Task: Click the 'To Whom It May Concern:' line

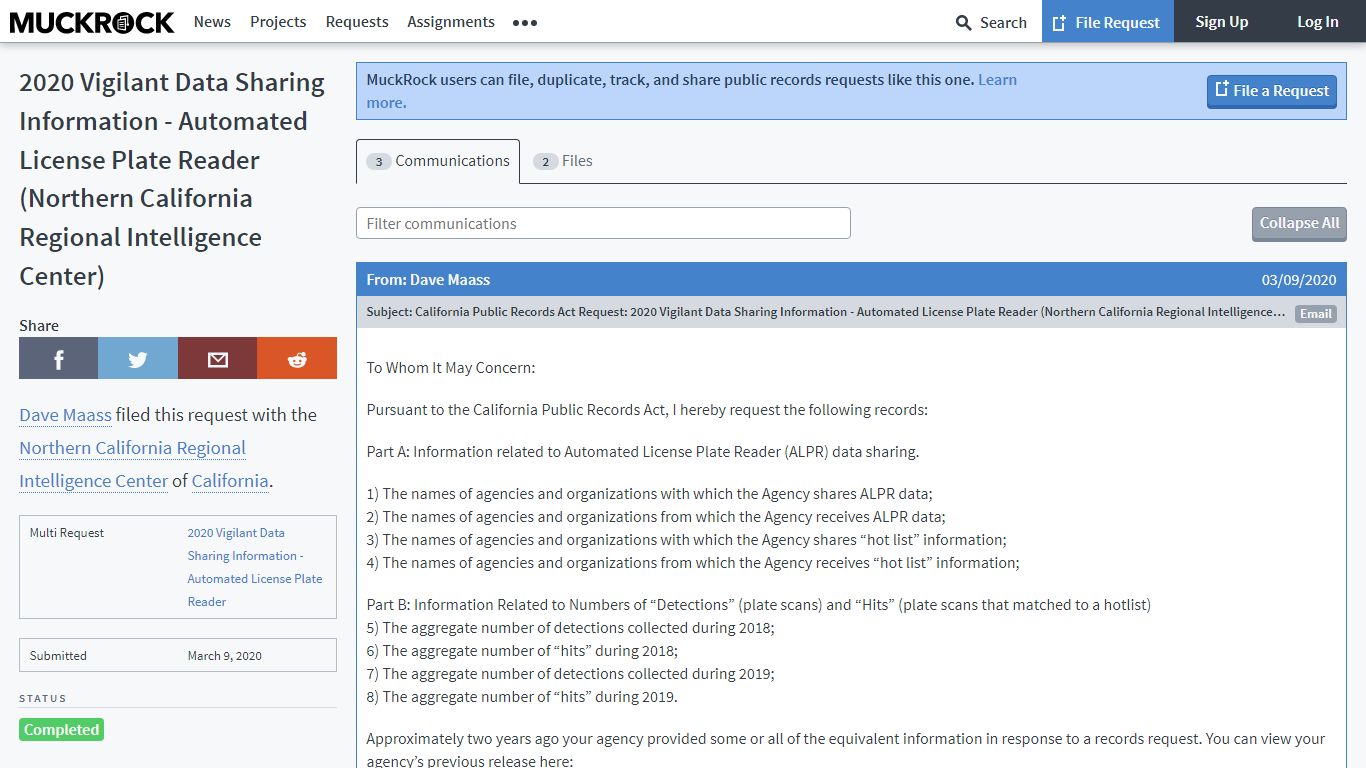Action: click(451, 368)
